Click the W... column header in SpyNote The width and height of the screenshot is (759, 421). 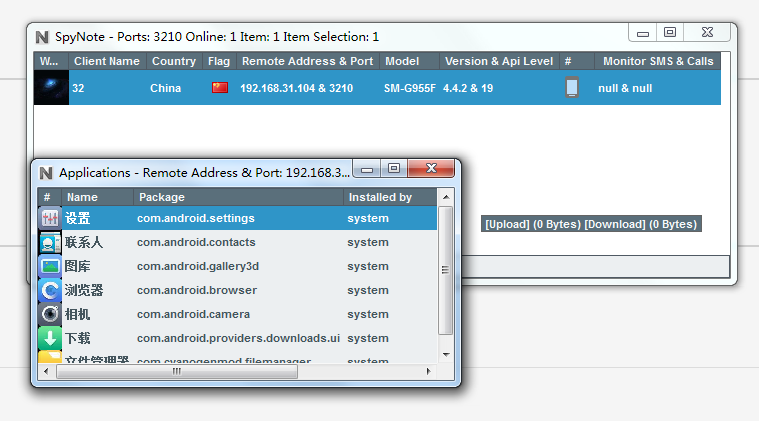49,61
